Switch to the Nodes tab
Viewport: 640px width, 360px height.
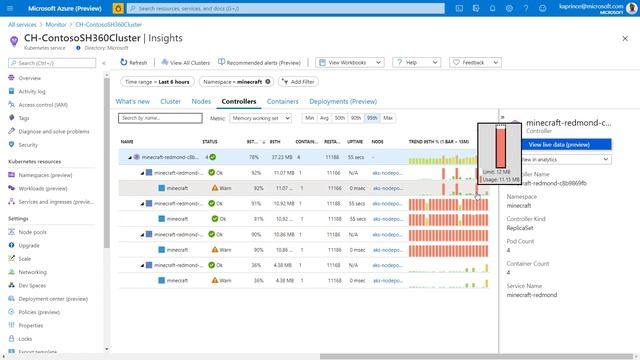201,101
